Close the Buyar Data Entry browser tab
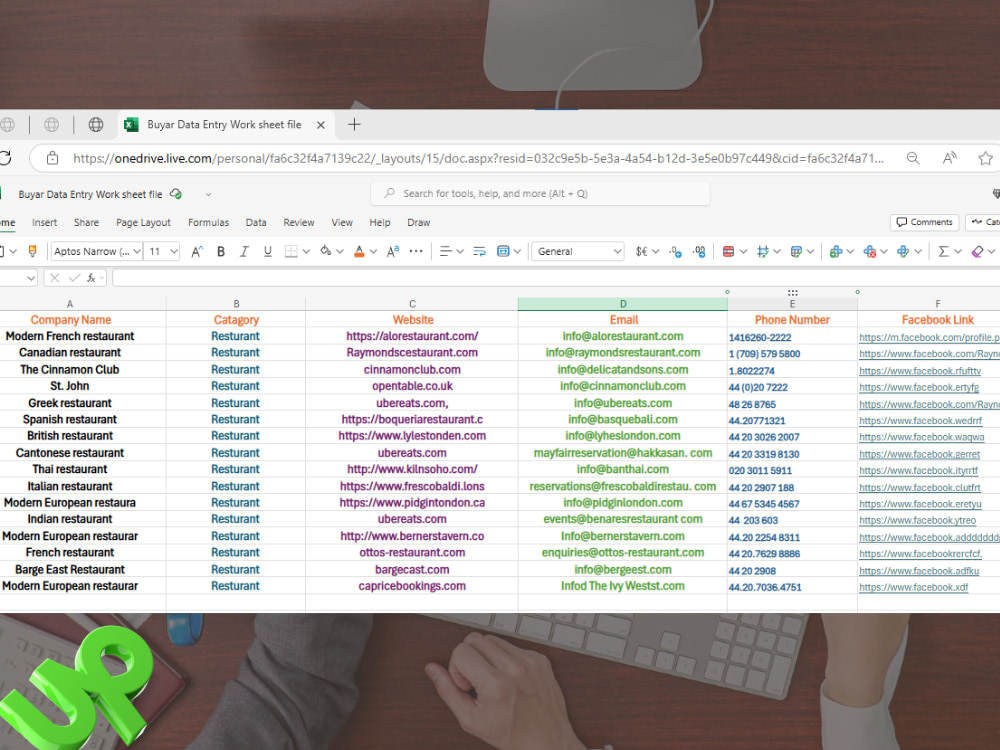This screenshot has width=1000, height=750. pyautogui.click(x=321, y=125)
